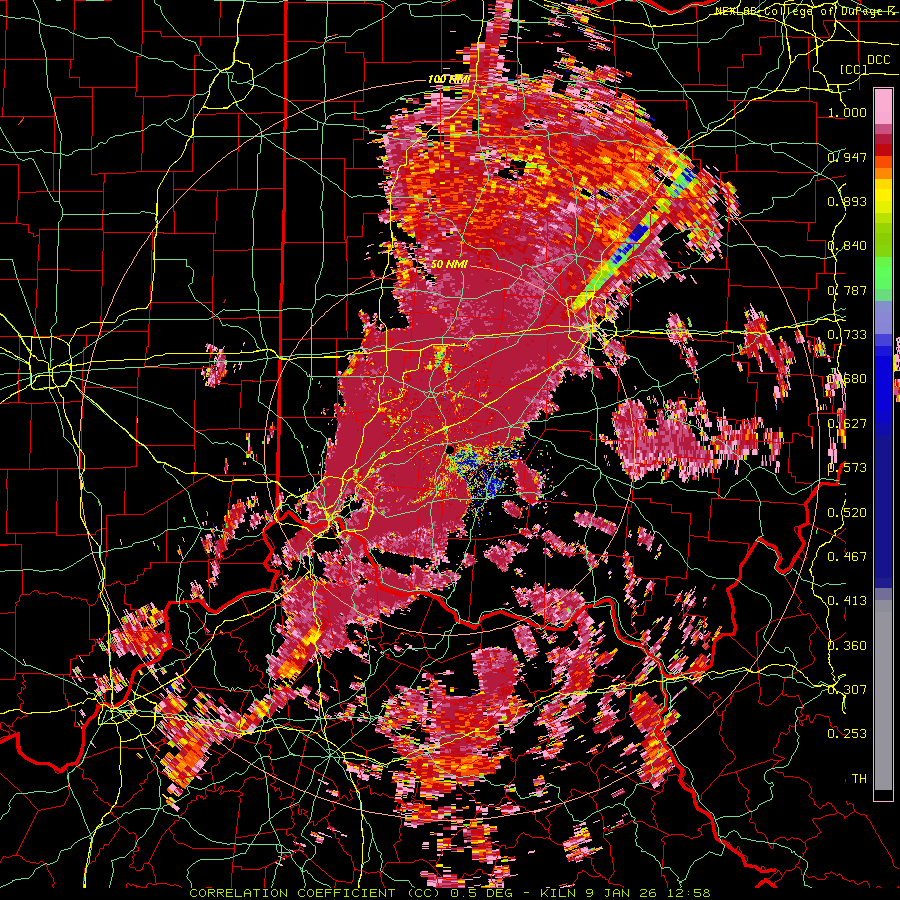
Task: Click the 0.253 scale value
Action: click(847, 734)
